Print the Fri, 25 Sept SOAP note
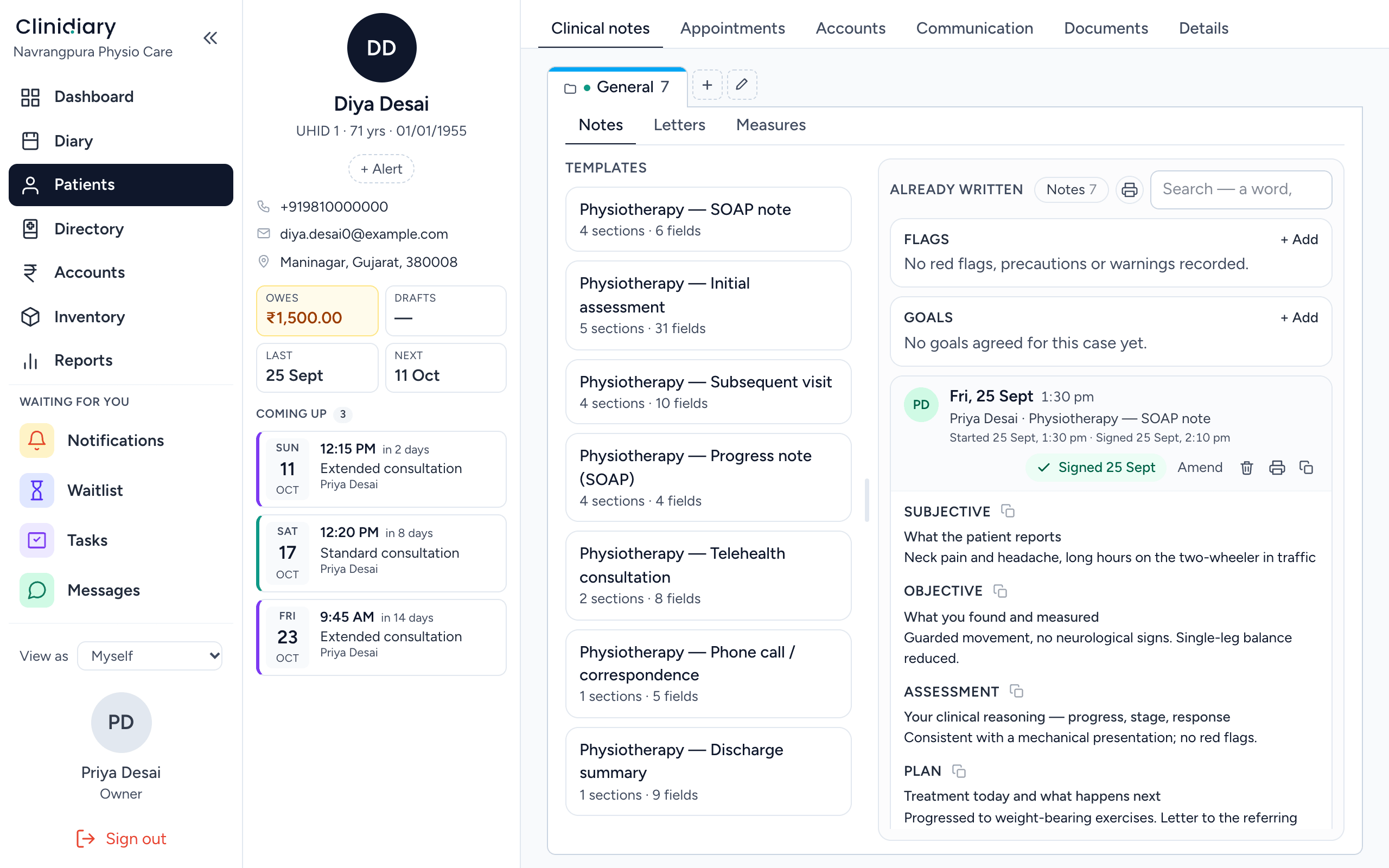 pyautogui.click(x=1277, y=468)
